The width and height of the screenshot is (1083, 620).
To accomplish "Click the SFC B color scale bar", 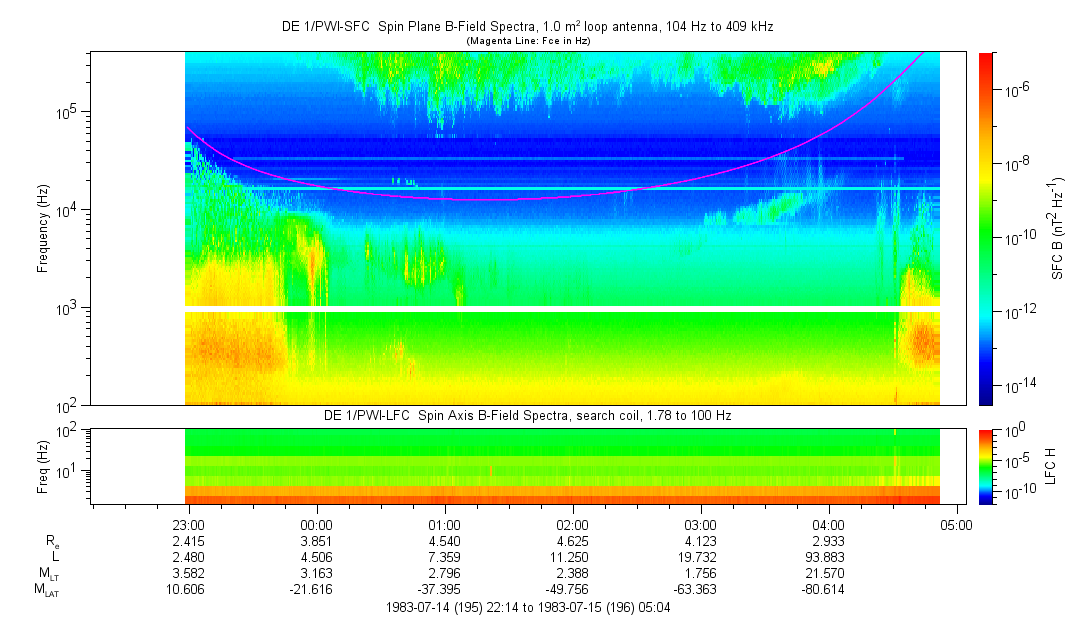I will (985, 228).
